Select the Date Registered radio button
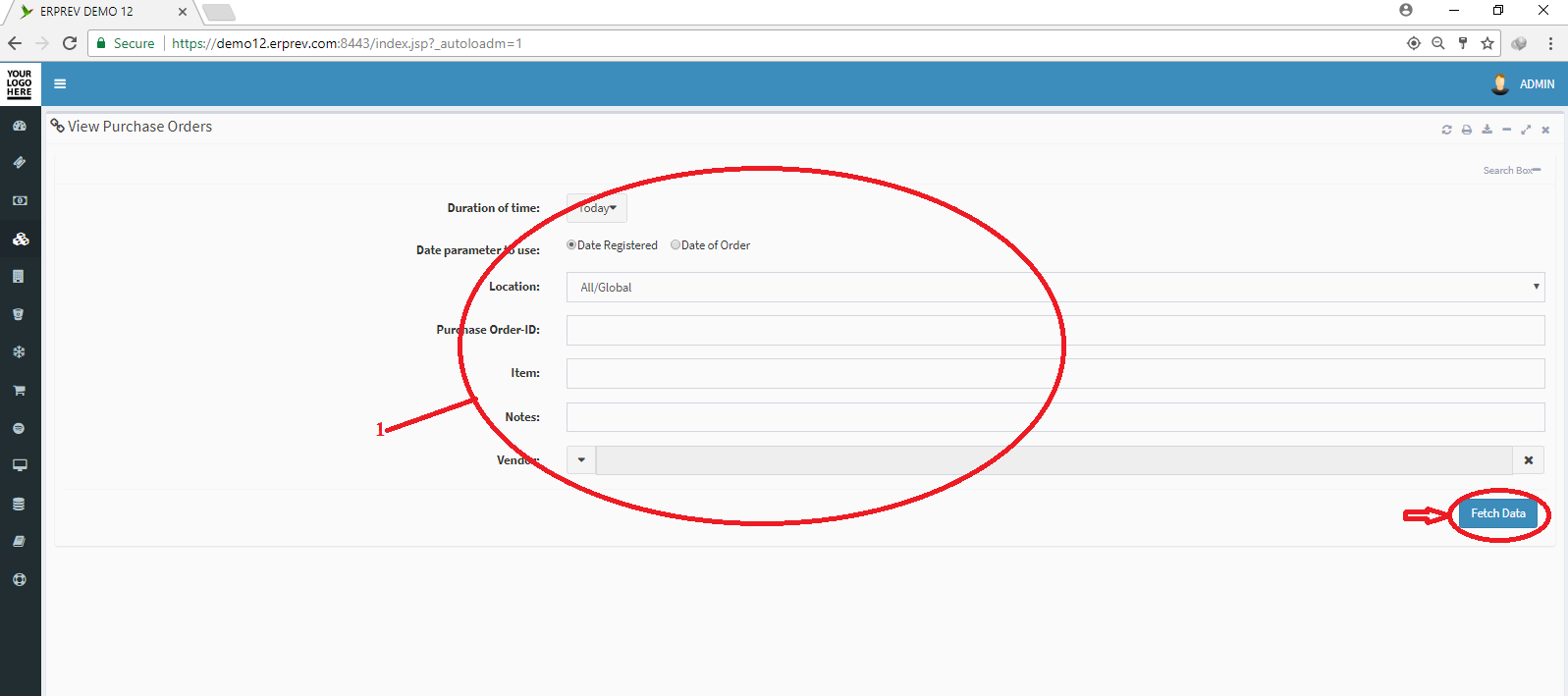 tap(571, 245)
